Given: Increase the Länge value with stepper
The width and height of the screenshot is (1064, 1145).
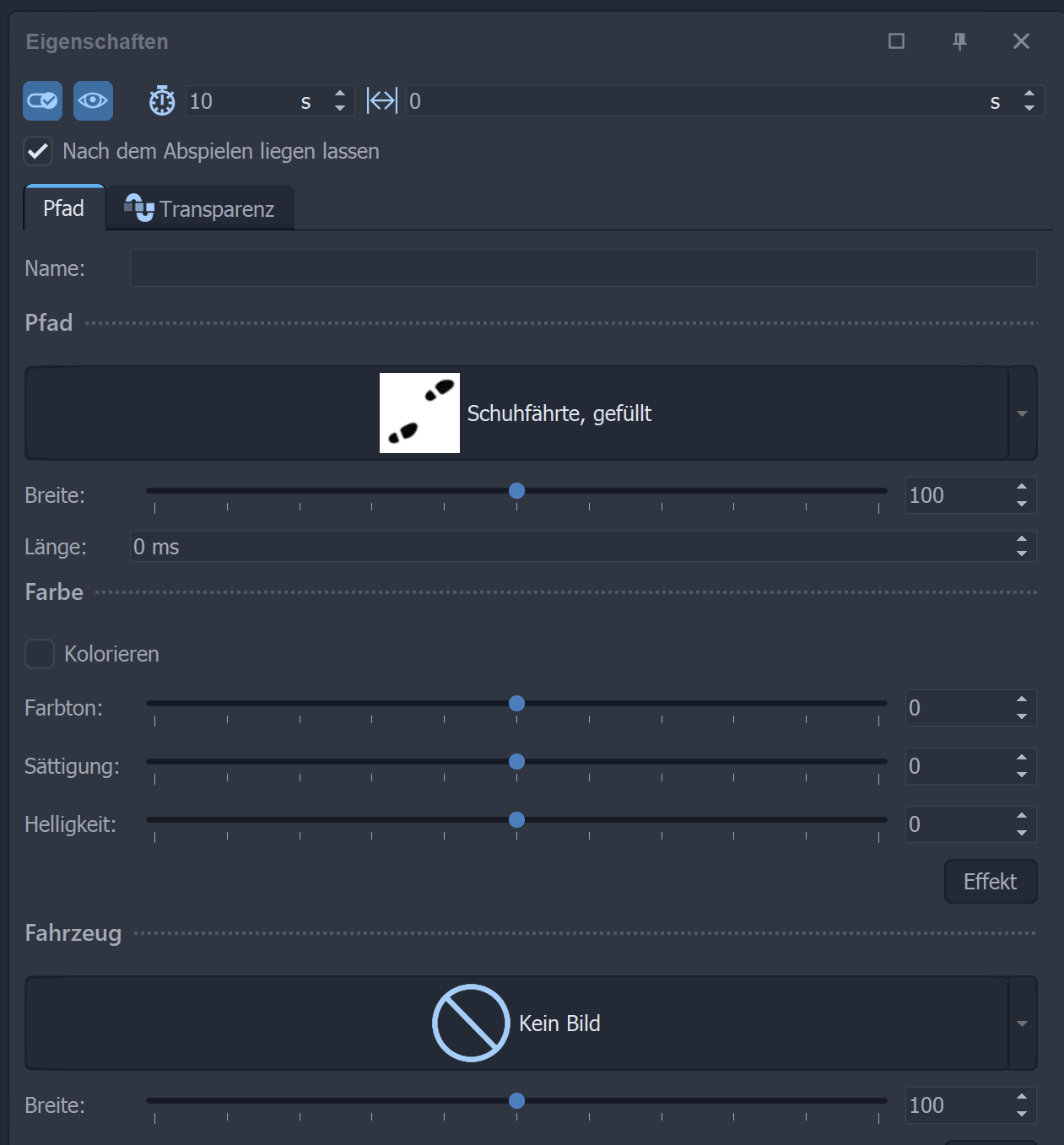Looking at the screenshot, I should pyautogui.click(x=1022, y=540).
